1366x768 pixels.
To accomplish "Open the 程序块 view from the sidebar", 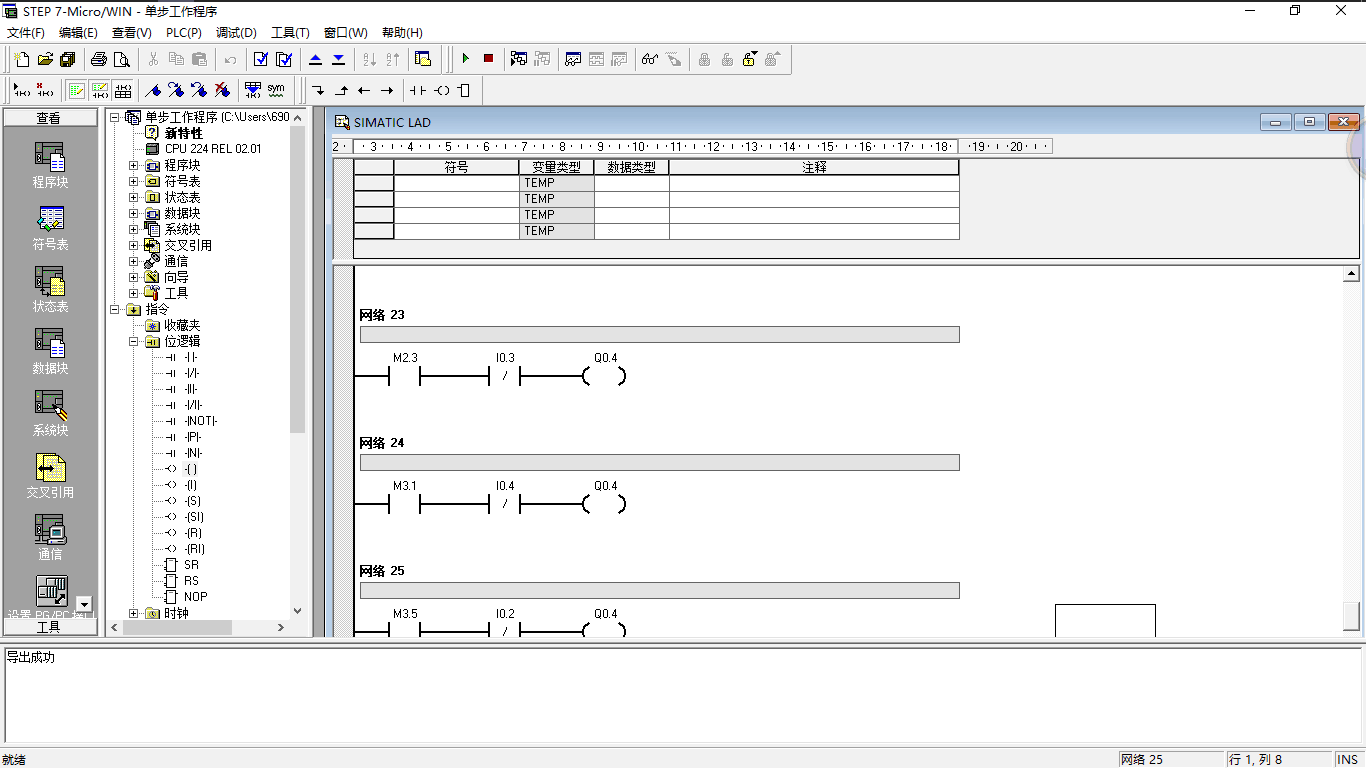I will (x=49, y=160).
